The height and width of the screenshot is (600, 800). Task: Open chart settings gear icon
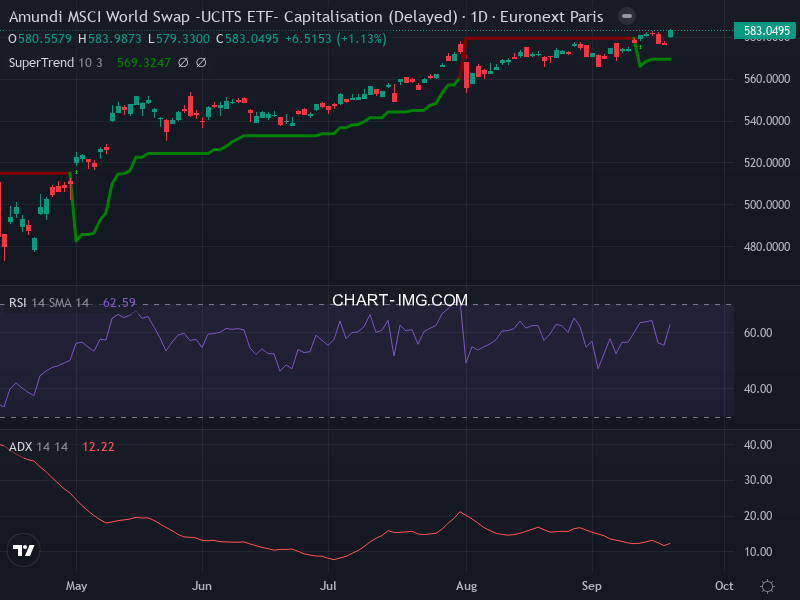coord(767,586)
